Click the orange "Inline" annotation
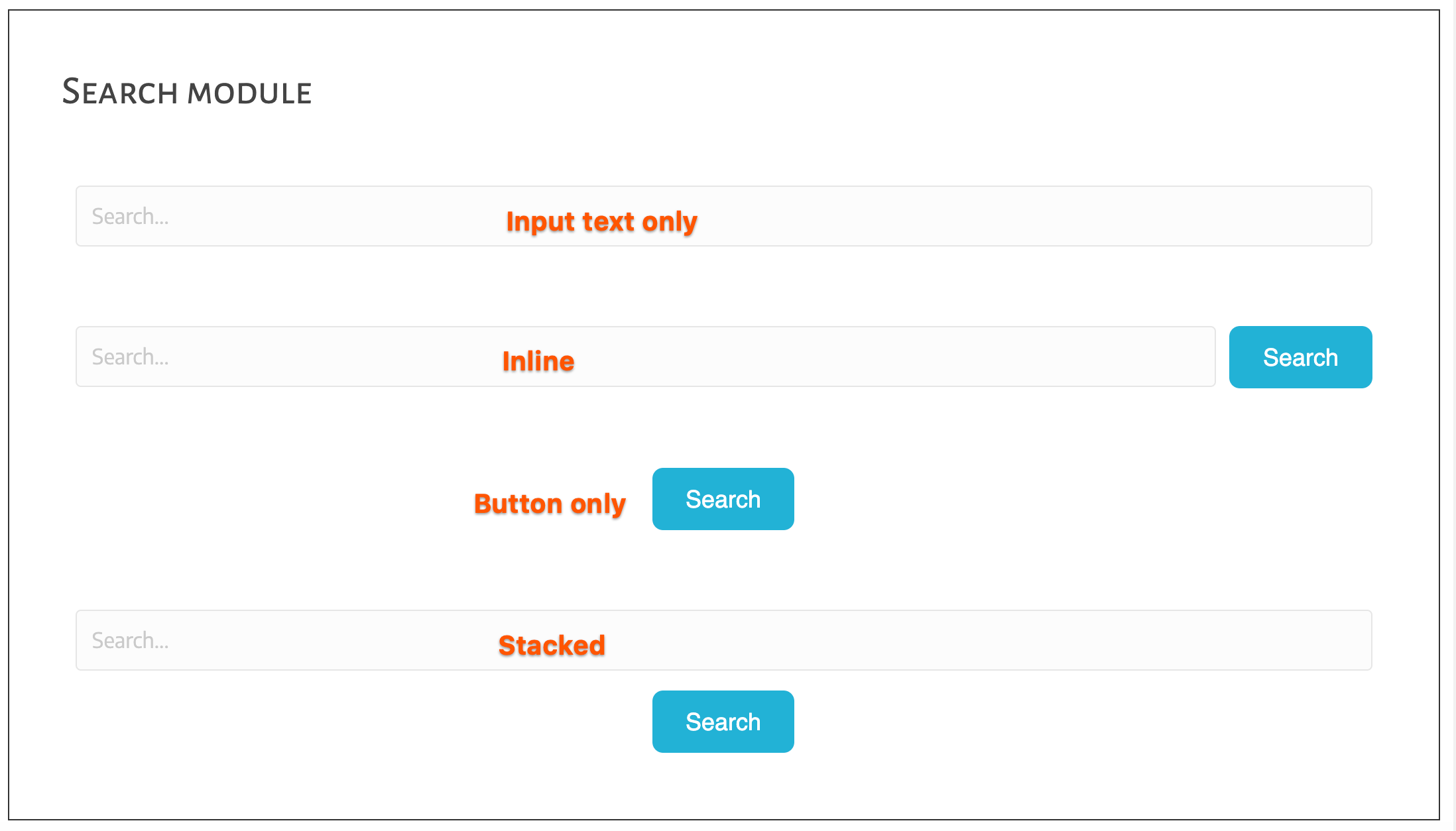Viewport: 1456px width, 831px height. pyautogui.click(x=538, y=361)
